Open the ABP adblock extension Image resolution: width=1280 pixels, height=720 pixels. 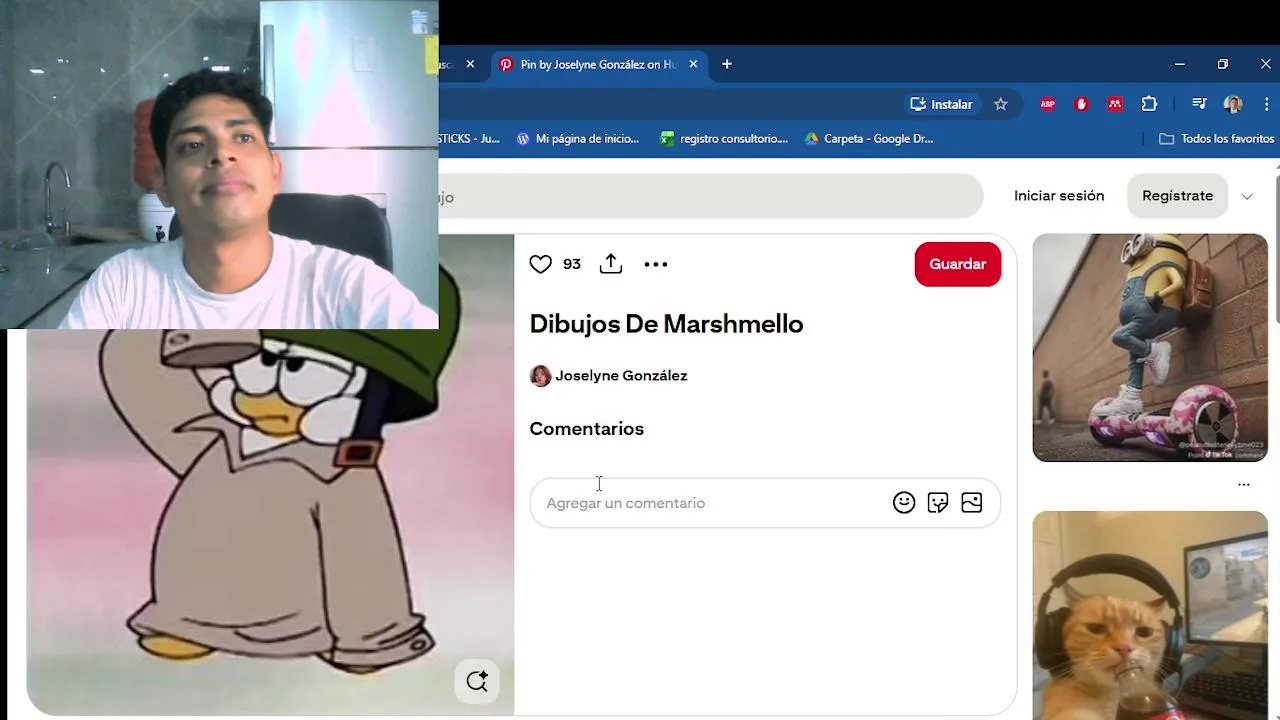[1047, 104]
